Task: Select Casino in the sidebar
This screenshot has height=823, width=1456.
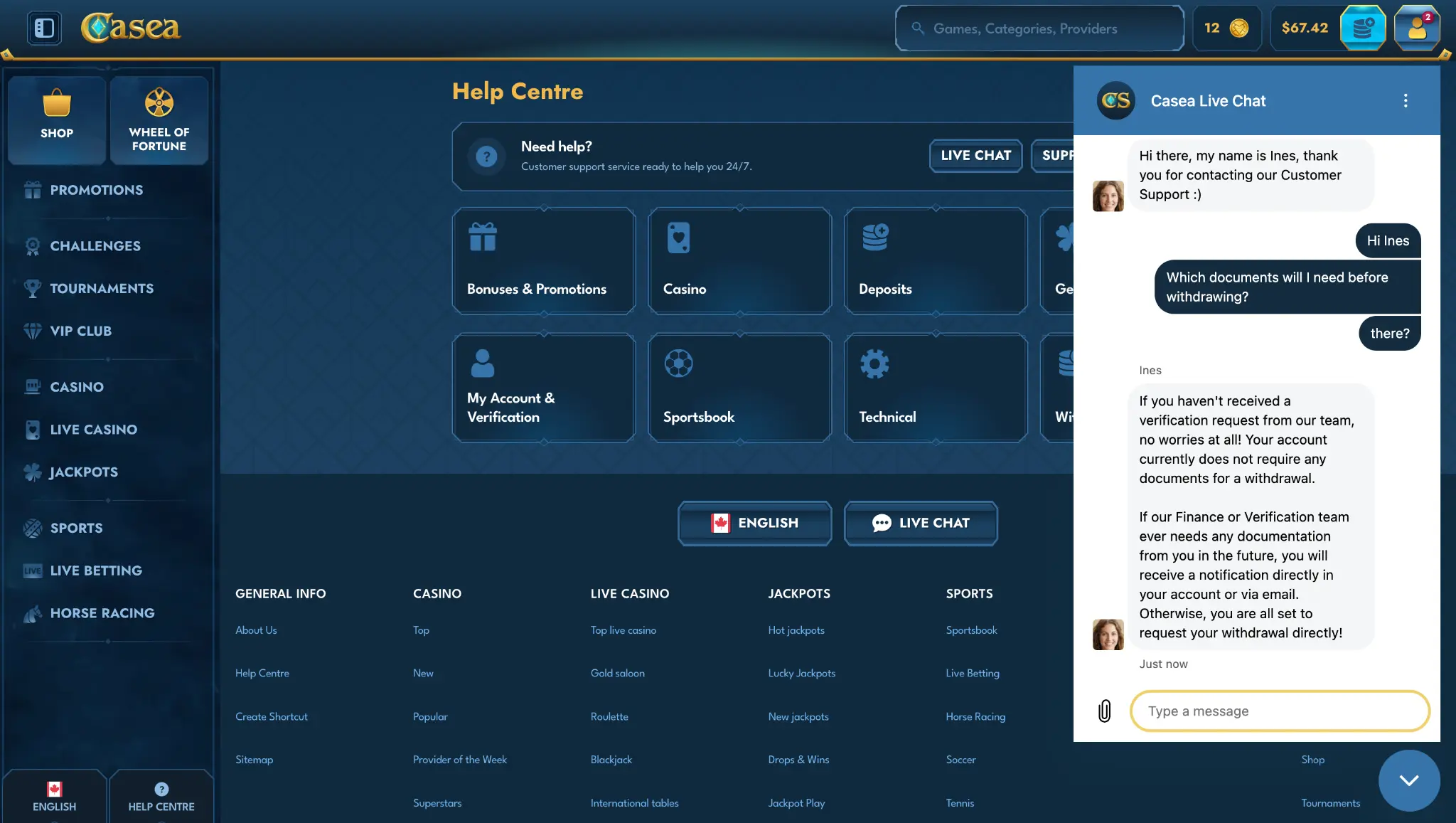Action: pyautogui.click(x=77, y=387)
